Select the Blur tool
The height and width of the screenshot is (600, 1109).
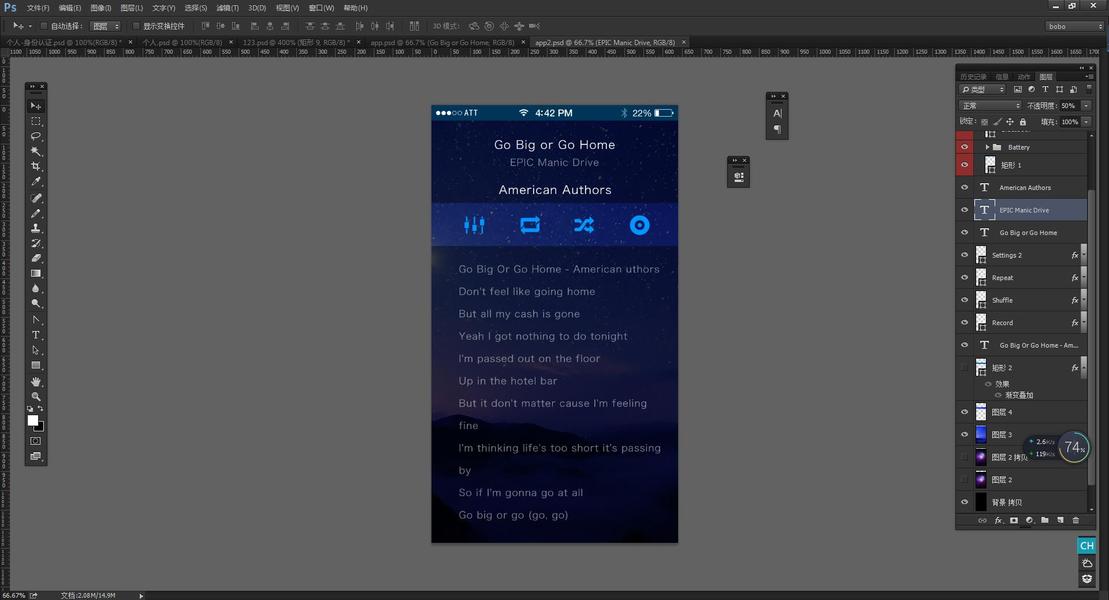tap(35, 289)
